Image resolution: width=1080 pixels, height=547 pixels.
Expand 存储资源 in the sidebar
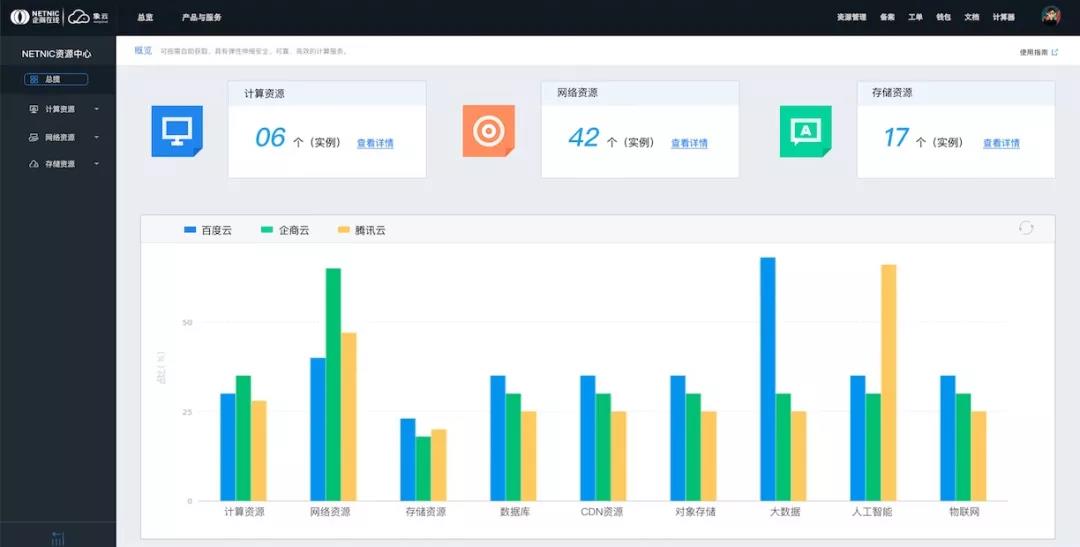pyautogui.click(x=60, y=164)
